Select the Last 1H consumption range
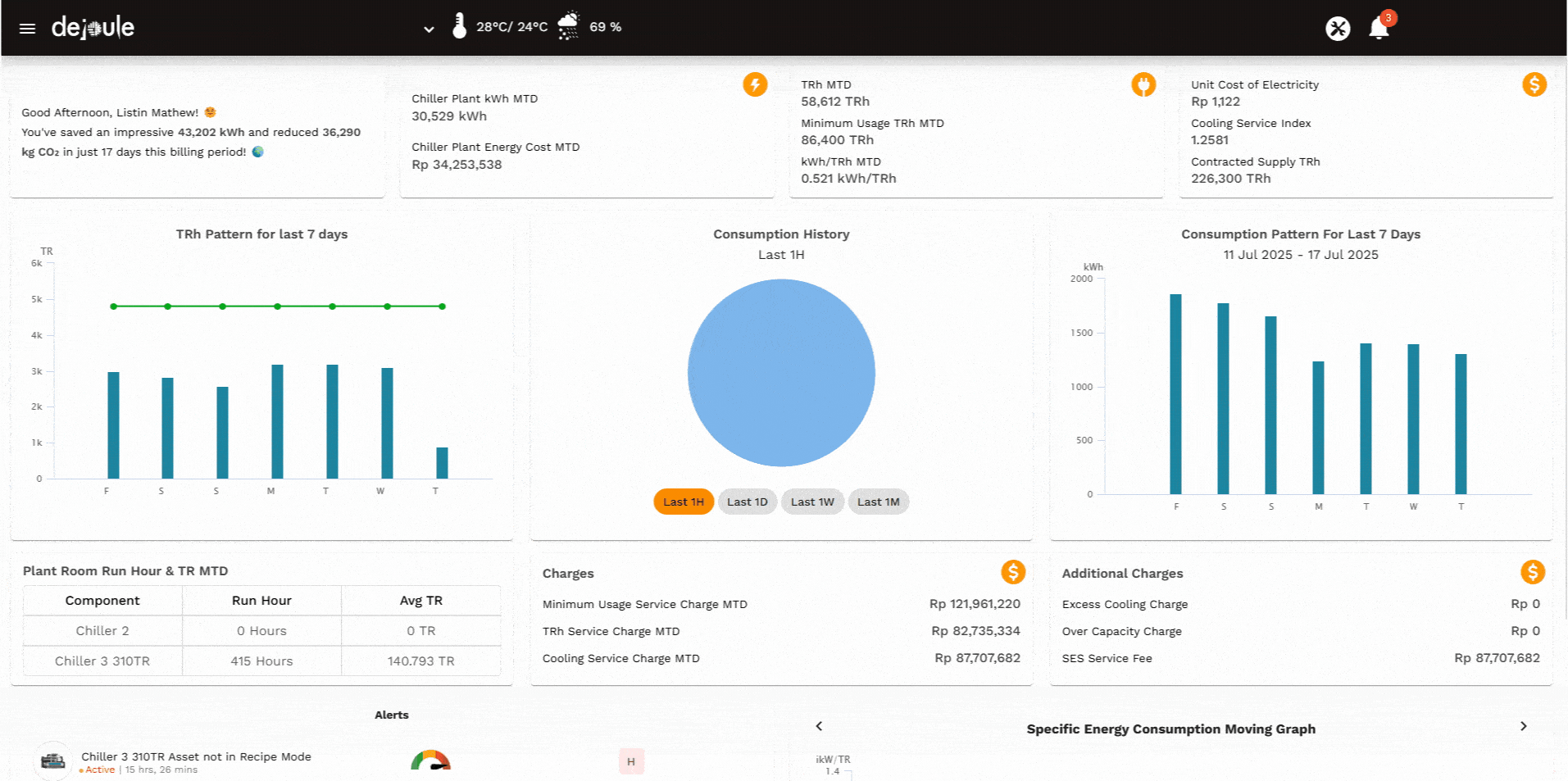 (x=683, y=502)
